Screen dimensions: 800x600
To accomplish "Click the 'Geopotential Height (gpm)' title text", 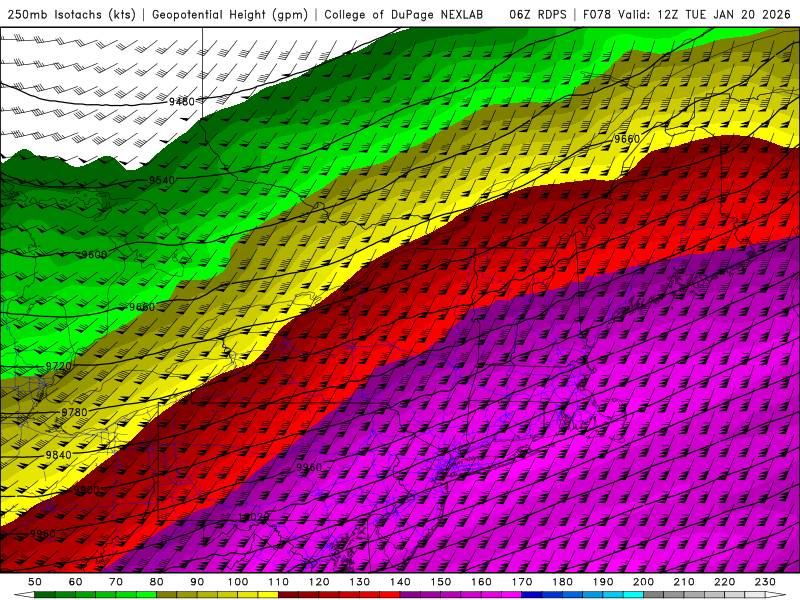I will pyautogui.click(x=230, y=14).
